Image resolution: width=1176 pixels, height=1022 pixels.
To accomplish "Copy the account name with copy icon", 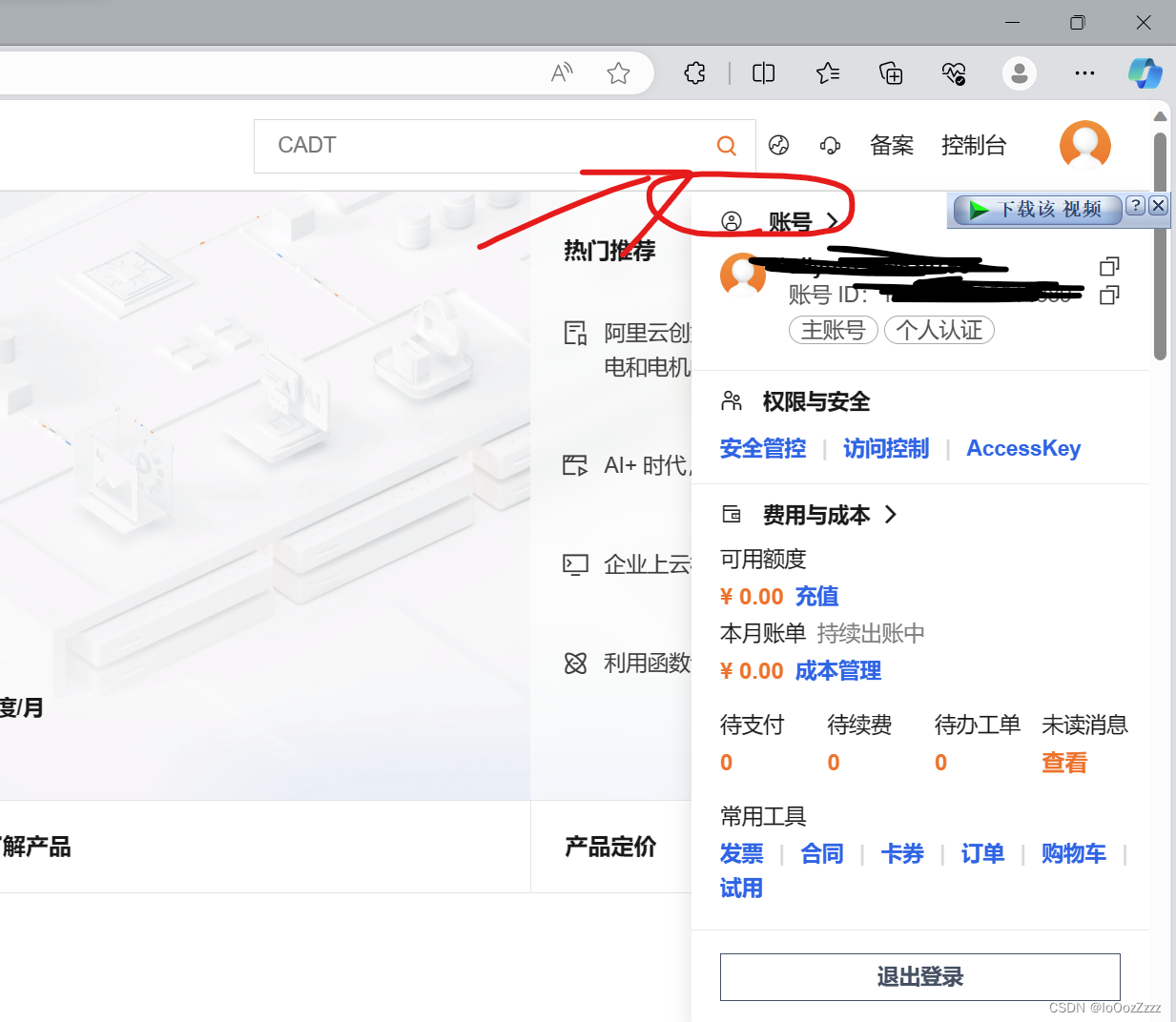I will click(x=1109, y=266).
